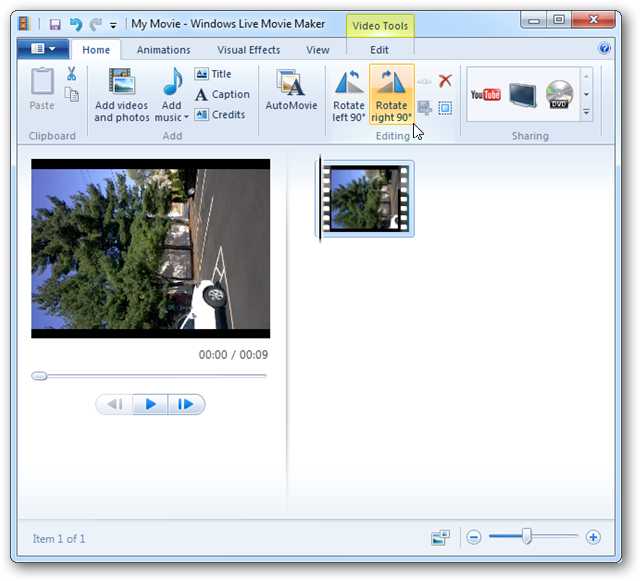Burn movie to DVD icon
The height and width of the screenshot is (581, 640).
pyautogui.click(x=559, y=94)
